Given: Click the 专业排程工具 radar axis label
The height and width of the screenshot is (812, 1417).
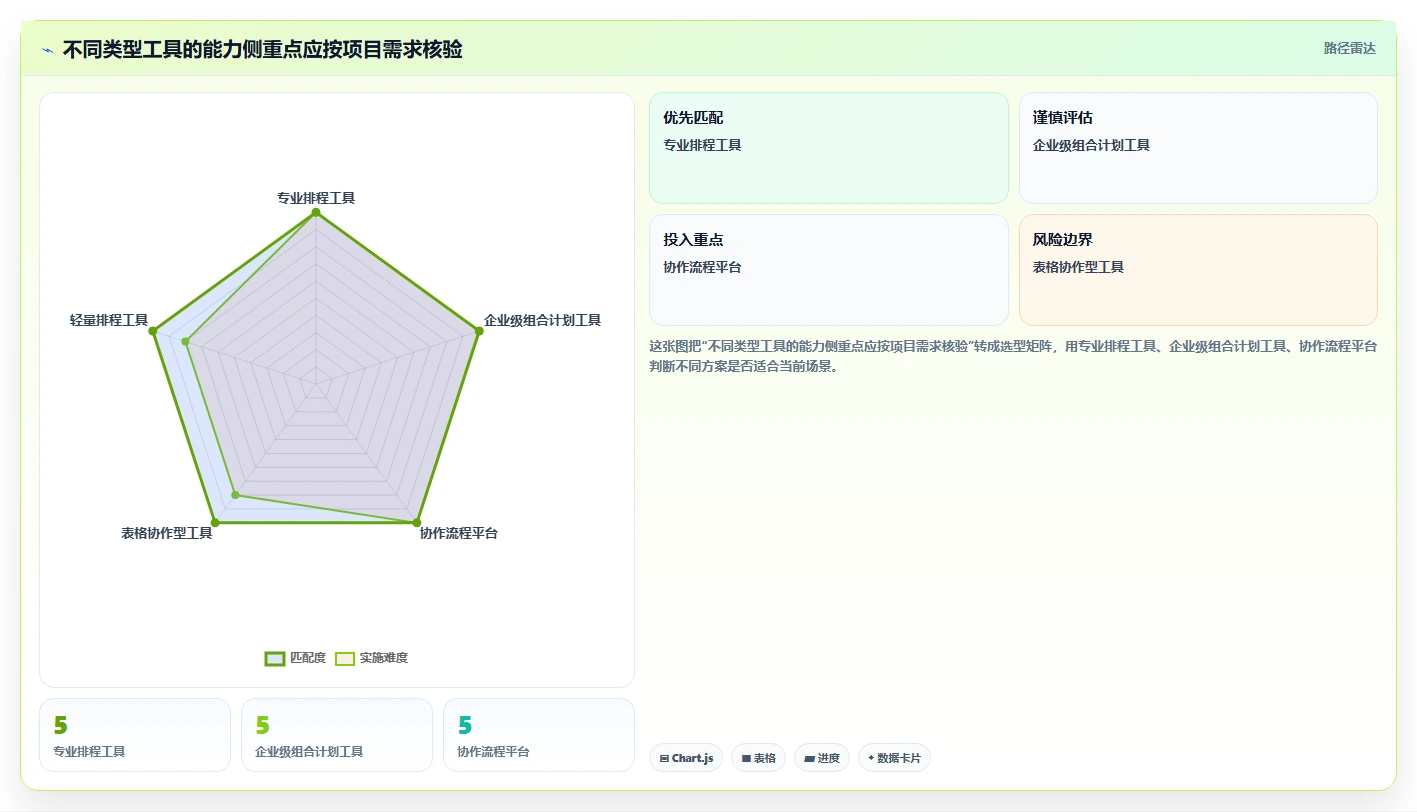Looking at the screenshot, I should pyautogui.click(x=316, y=198).
